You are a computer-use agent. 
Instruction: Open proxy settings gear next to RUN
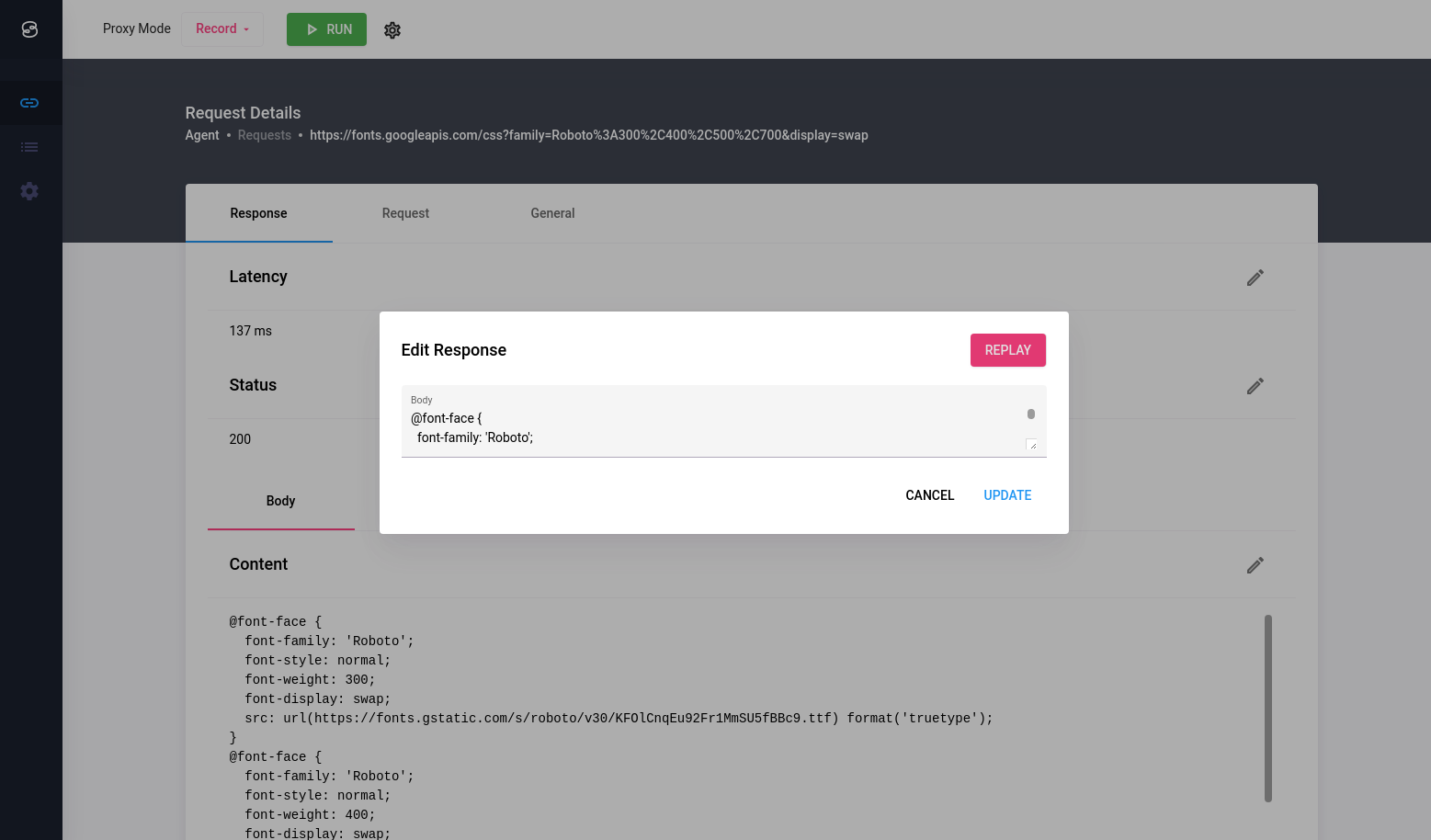(x=392, y=30)
